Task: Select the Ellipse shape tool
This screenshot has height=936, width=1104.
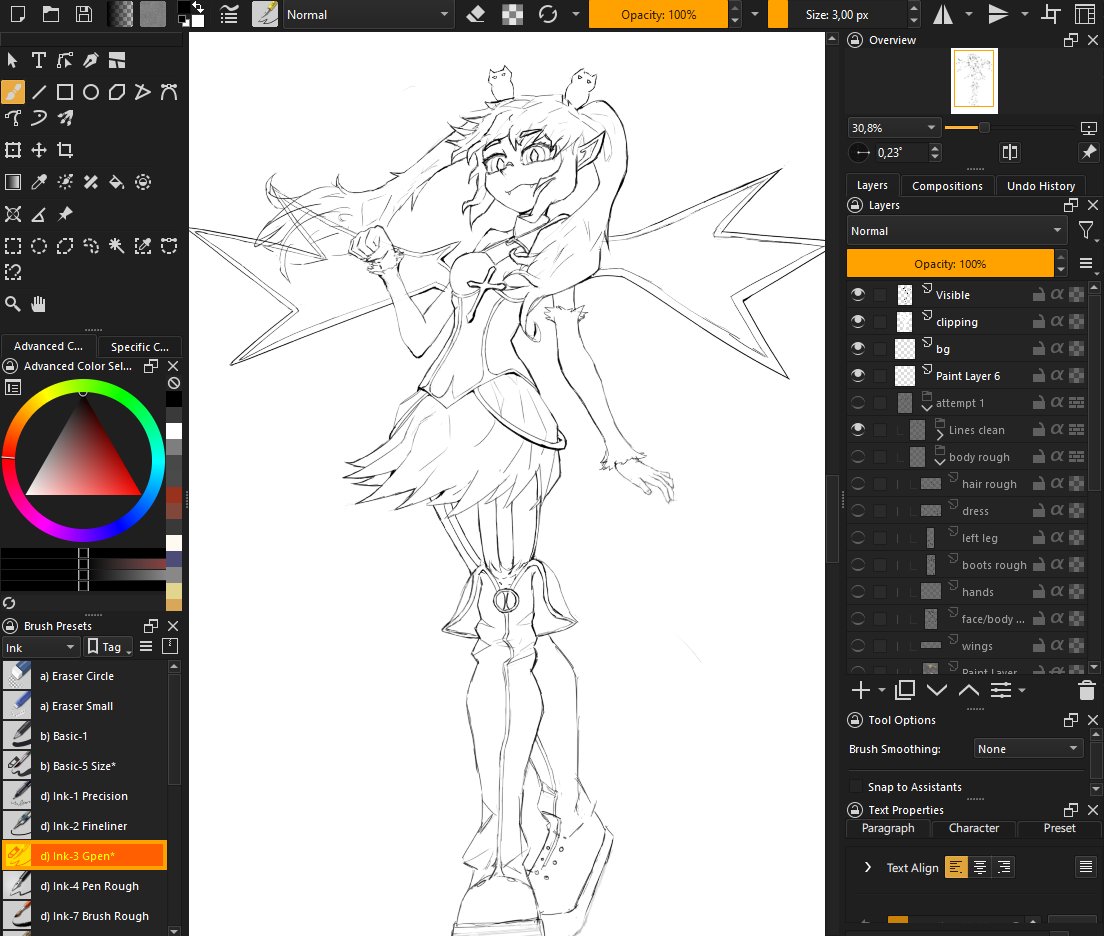Action: tap(91, 92)
